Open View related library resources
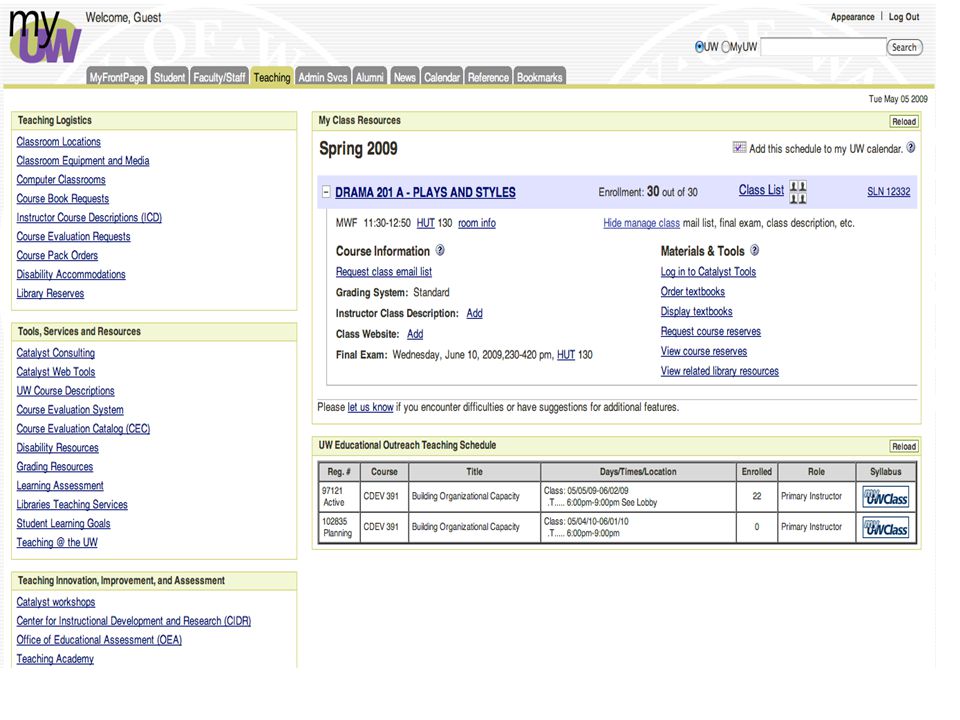This screenshot has width=960, height=720. click(719, 371)
